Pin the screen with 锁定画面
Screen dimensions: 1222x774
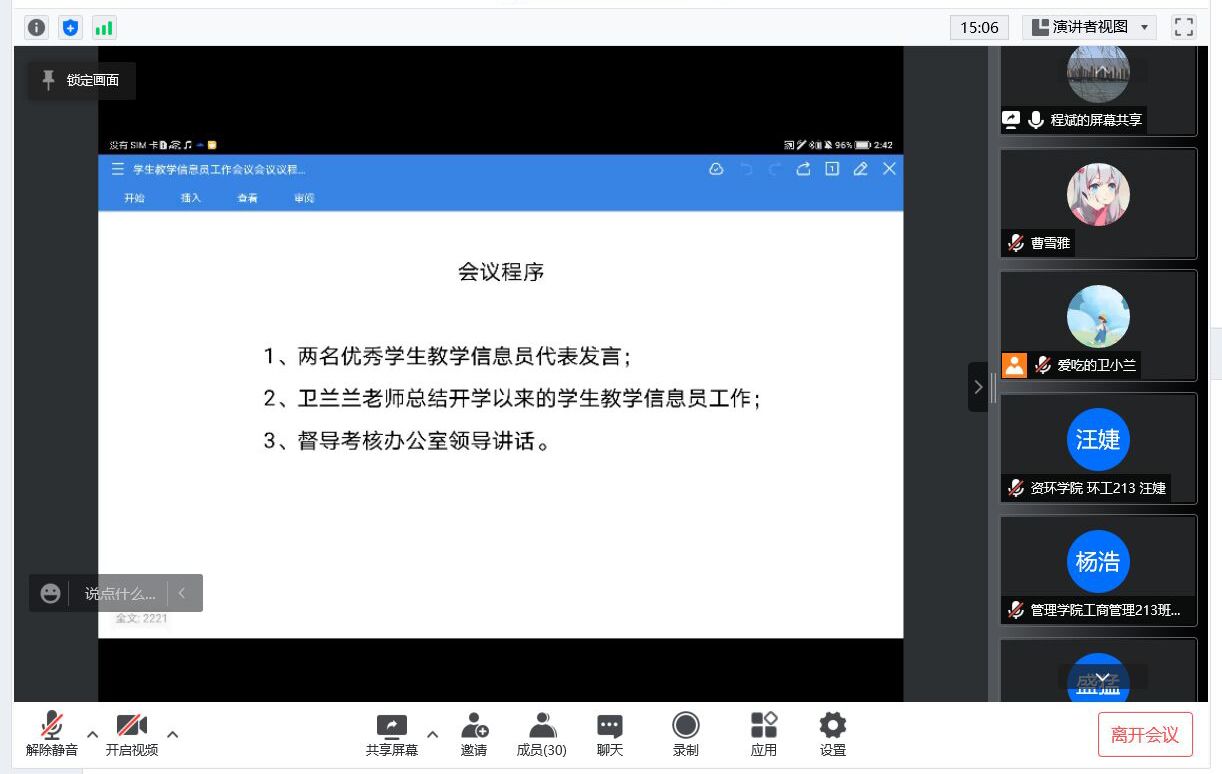coord(81,80)
